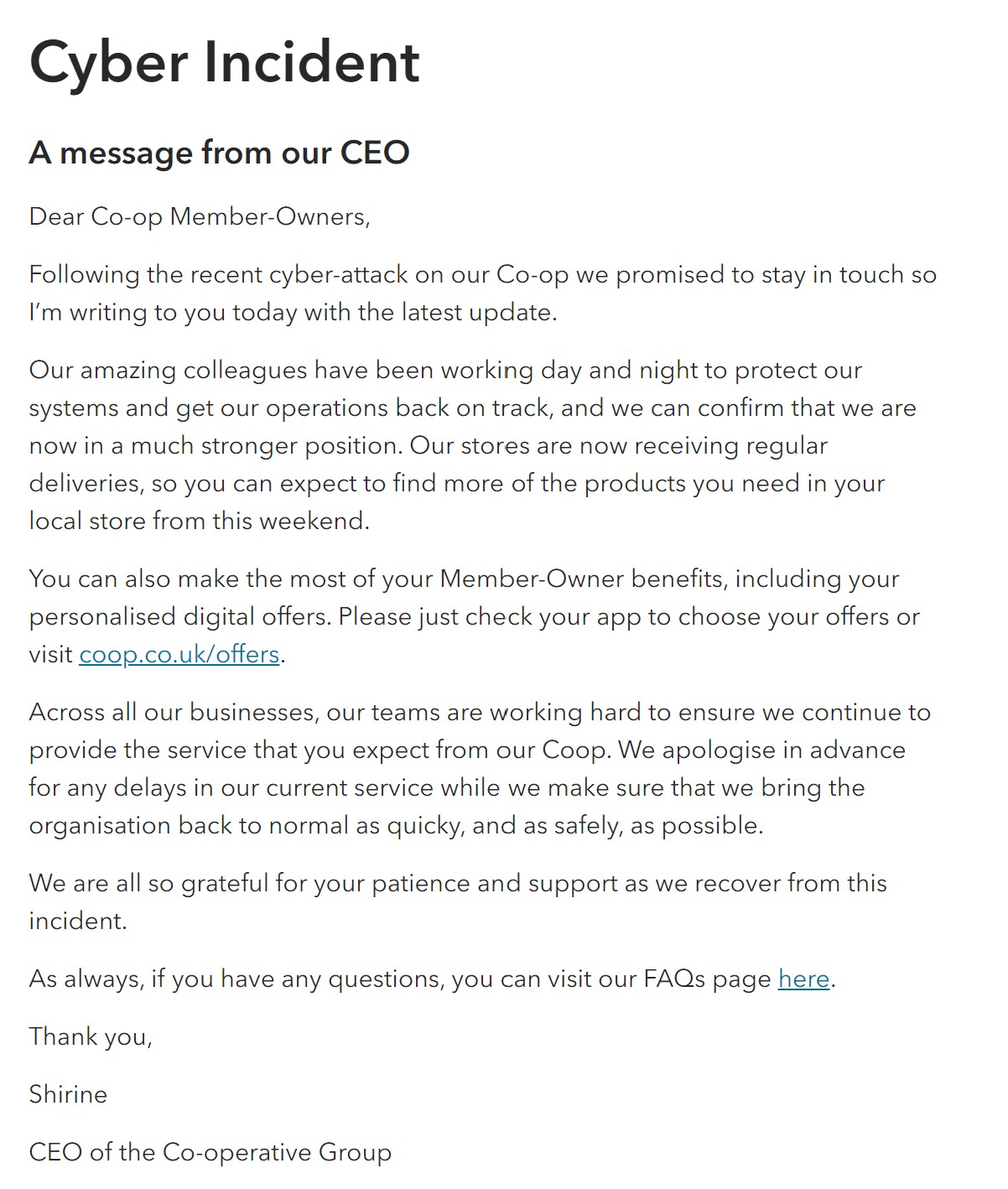Click the word "Member-Owner" before "benefits"
1008x1189 pixels.
coord(532,579)
